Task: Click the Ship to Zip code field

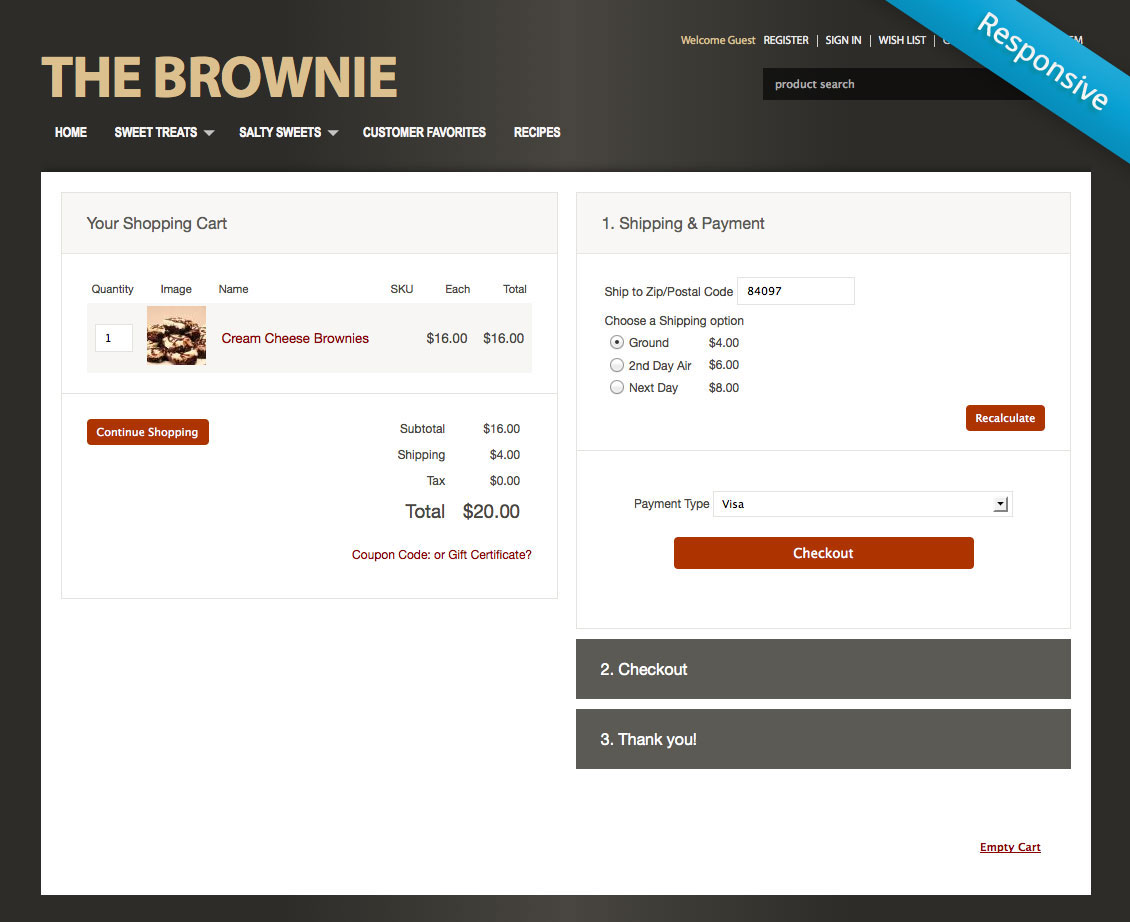Action: click(x=795, y=291)
